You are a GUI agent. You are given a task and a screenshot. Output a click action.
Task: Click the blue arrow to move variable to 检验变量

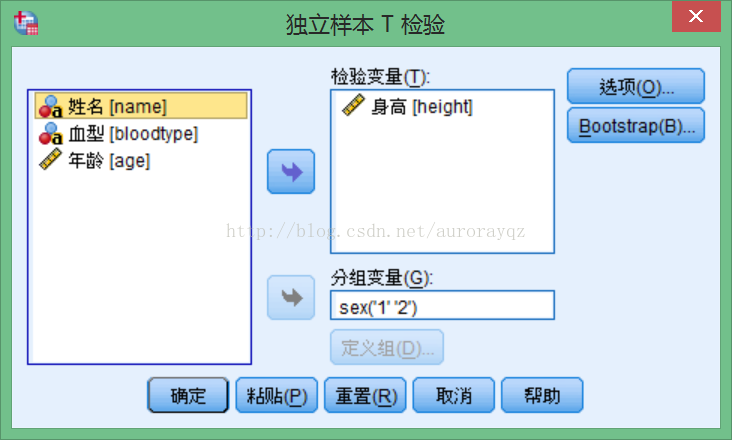point(291,171)
